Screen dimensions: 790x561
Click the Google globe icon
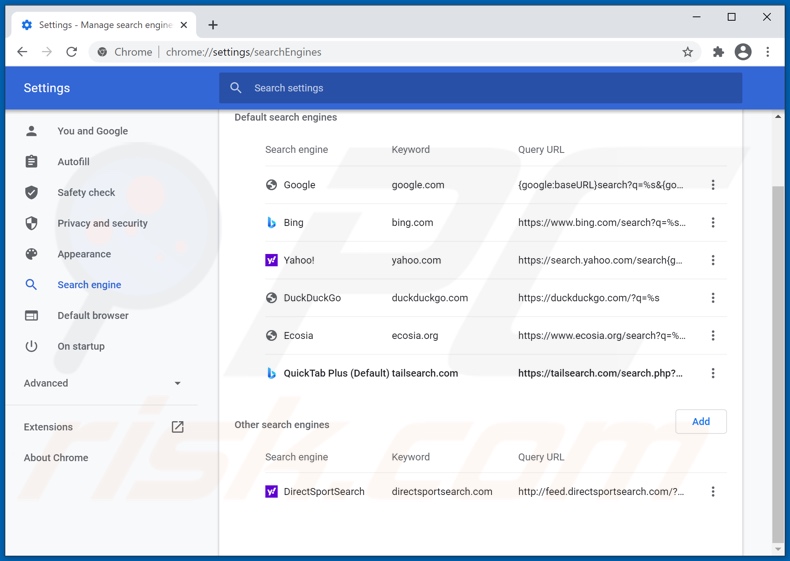tap(271, 185)
